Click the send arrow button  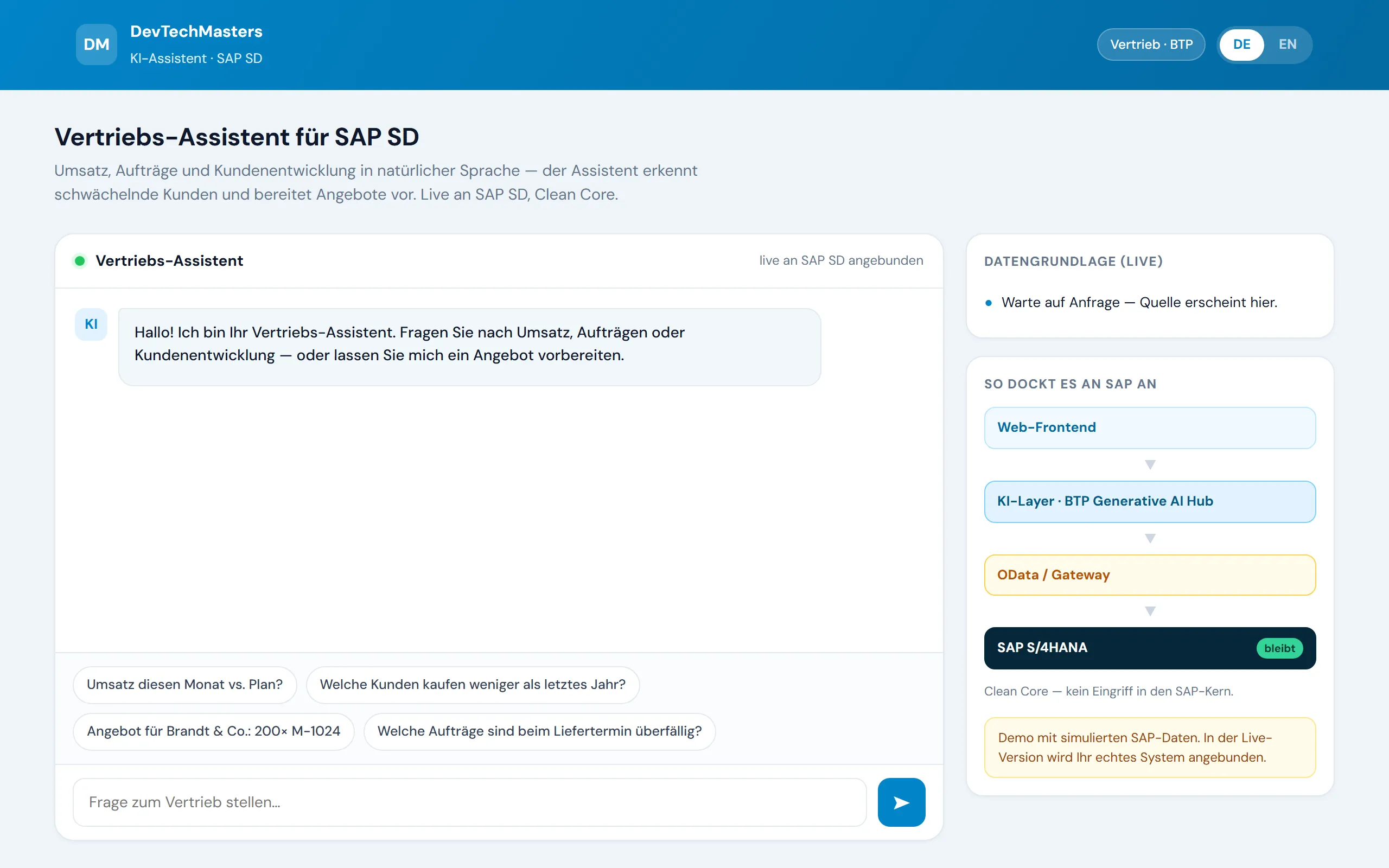click(x=901, y=802)
